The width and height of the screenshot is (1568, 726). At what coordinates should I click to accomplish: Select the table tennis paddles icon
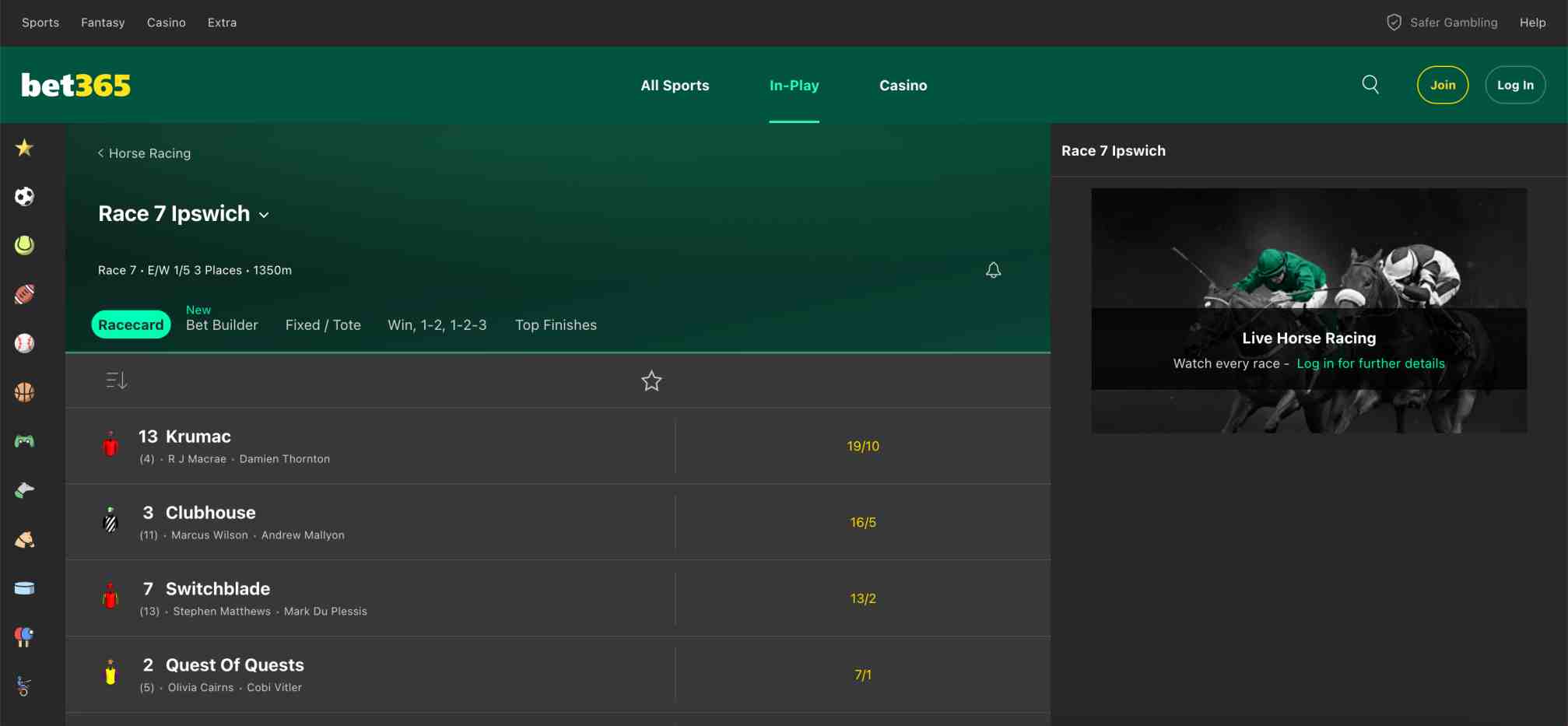tap(24, 637)
